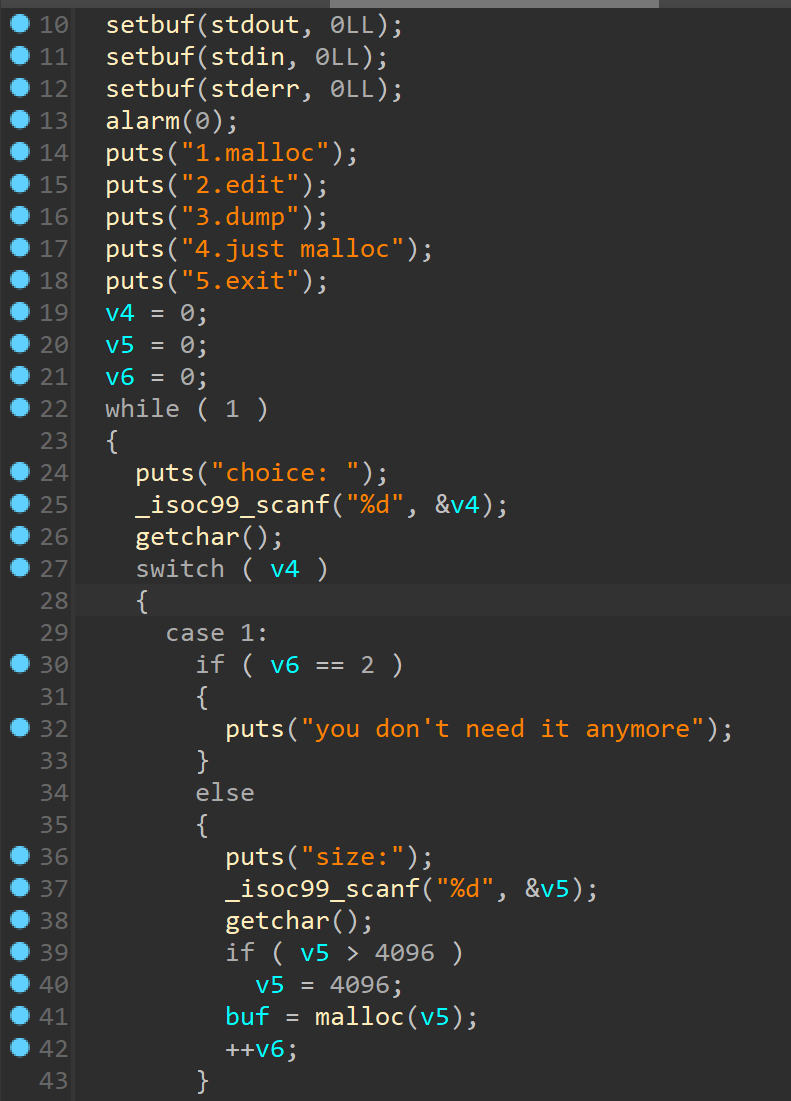Click while keyword on line 22
This screenshot has width=791, height=1101.
tap(142, 409)
